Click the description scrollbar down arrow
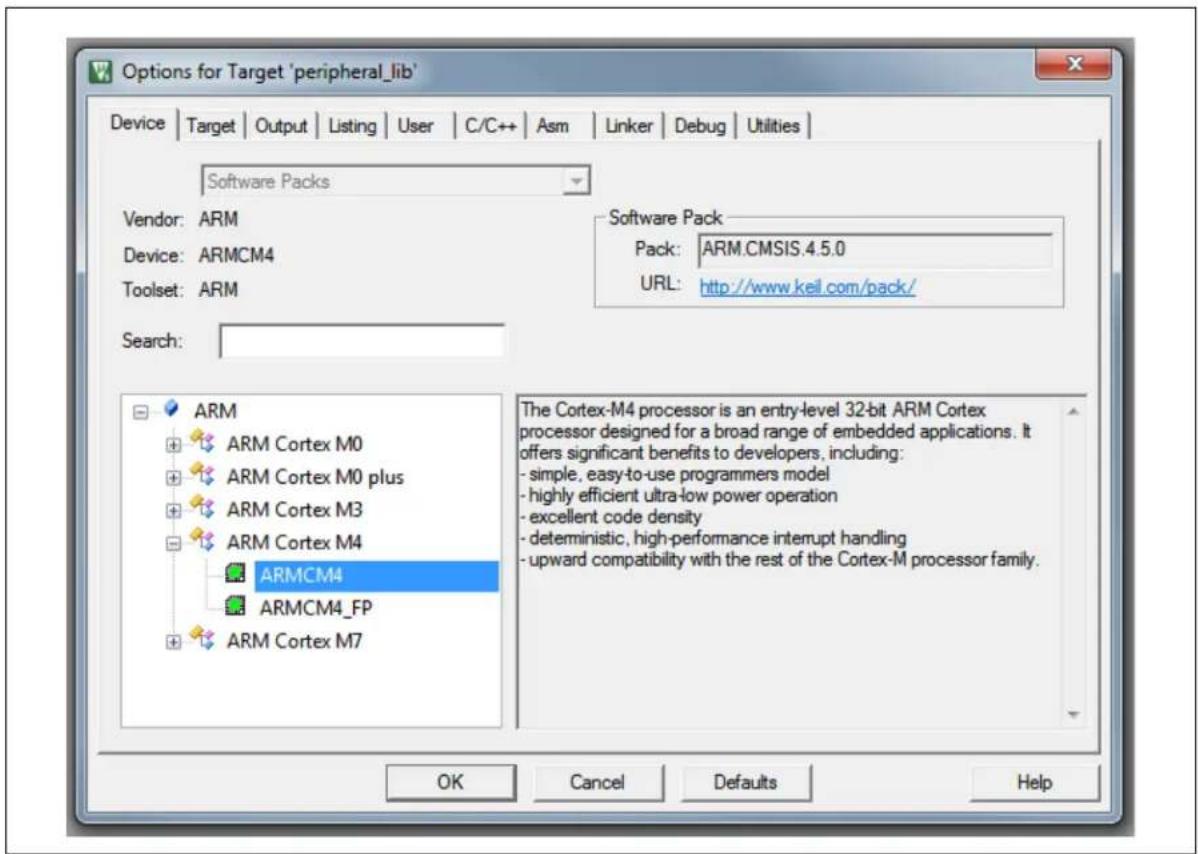The image size is (1198, 854). [x=1073, y=714]
